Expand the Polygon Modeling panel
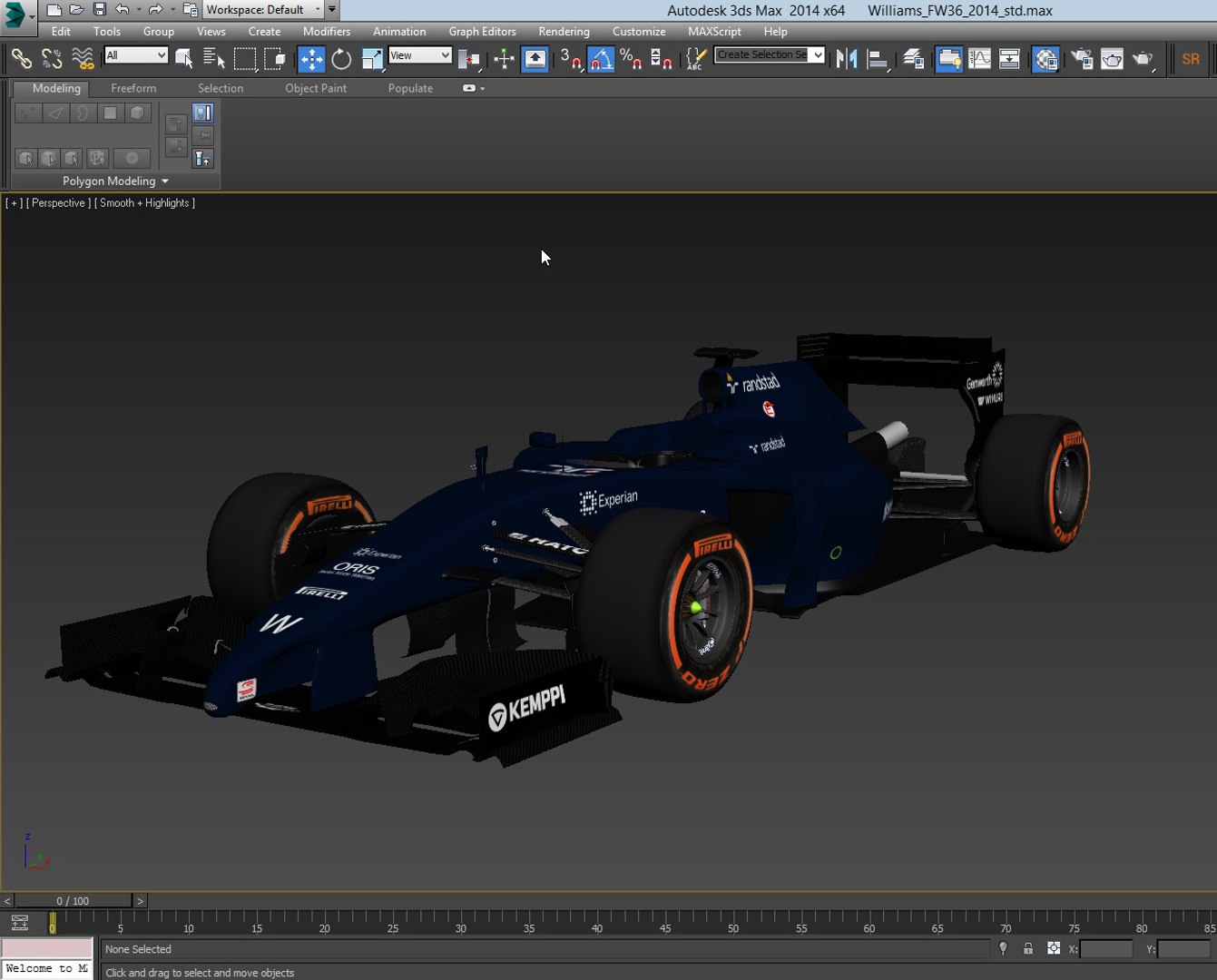 click(x=115, y=181)
